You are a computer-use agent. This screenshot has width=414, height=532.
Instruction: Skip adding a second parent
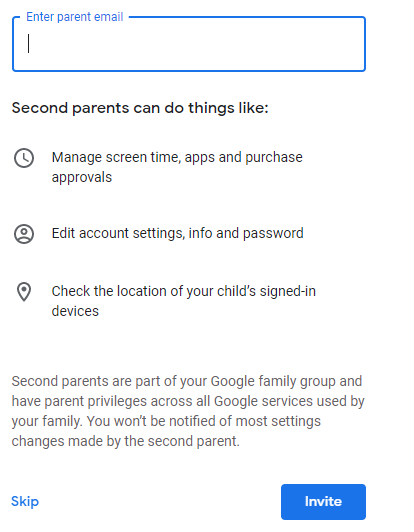pos(25,501)
